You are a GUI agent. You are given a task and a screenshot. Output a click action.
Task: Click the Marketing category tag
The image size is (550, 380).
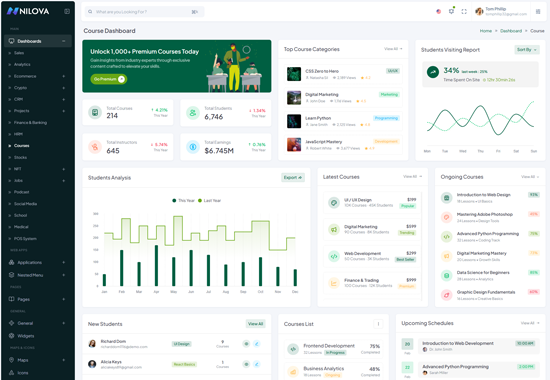pos(389,94)
